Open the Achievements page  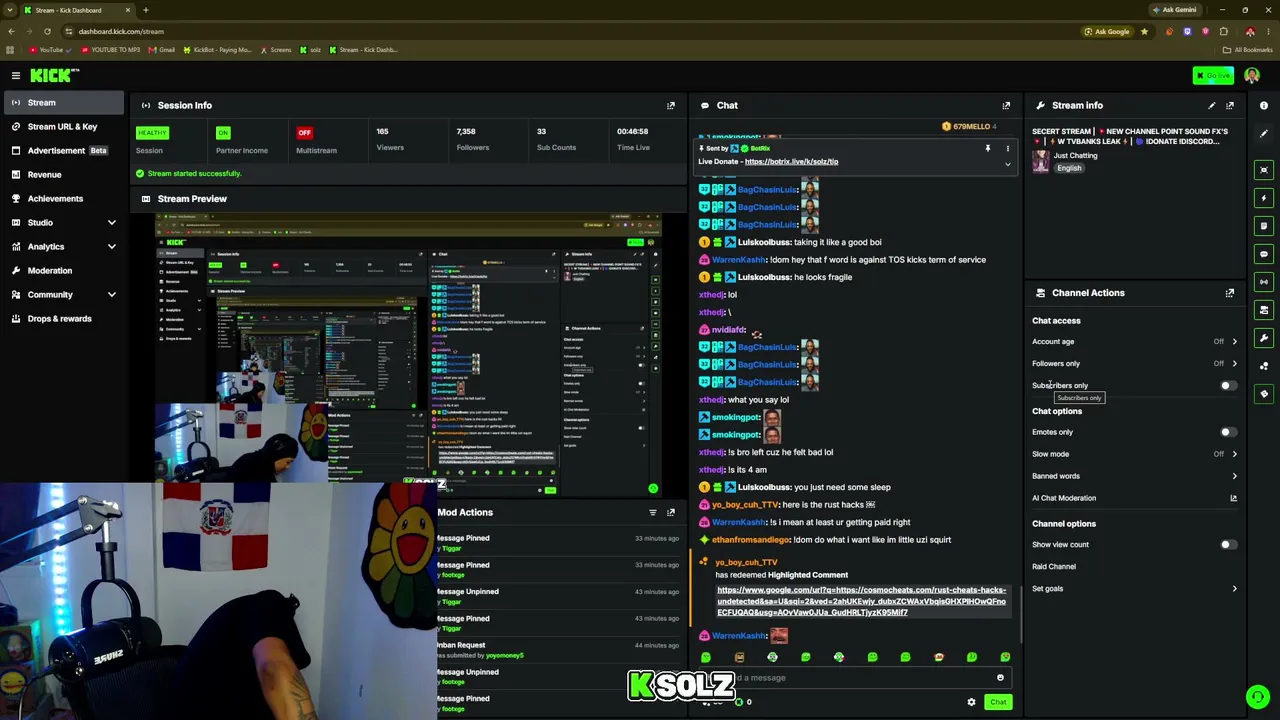(62, 198)
